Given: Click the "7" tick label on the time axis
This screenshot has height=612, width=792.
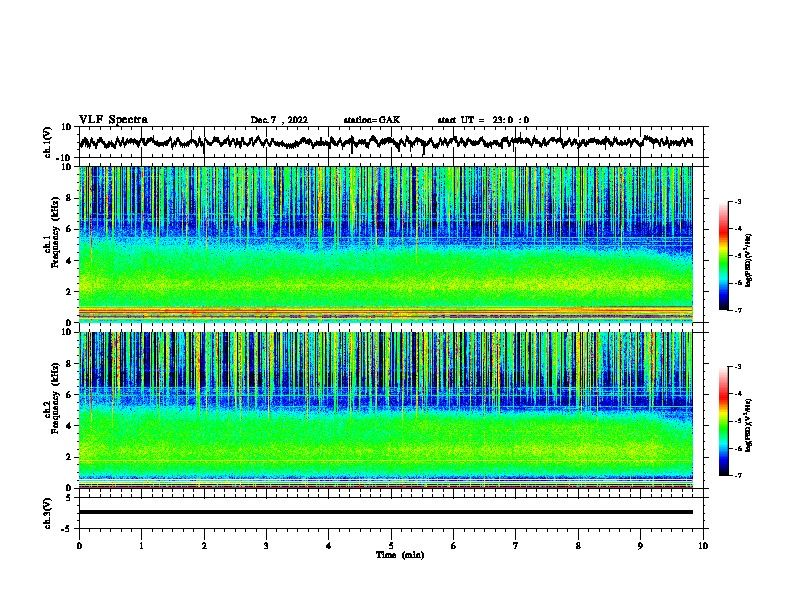Looking at the screenshot, I should coord(516,546).
